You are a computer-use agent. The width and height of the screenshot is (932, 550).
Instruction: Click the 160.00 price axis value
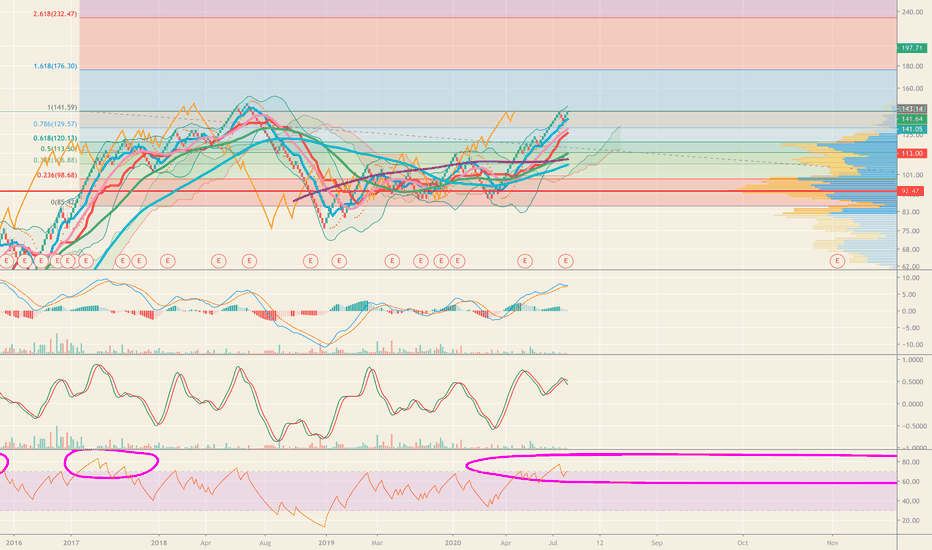(x=912, y=89)
